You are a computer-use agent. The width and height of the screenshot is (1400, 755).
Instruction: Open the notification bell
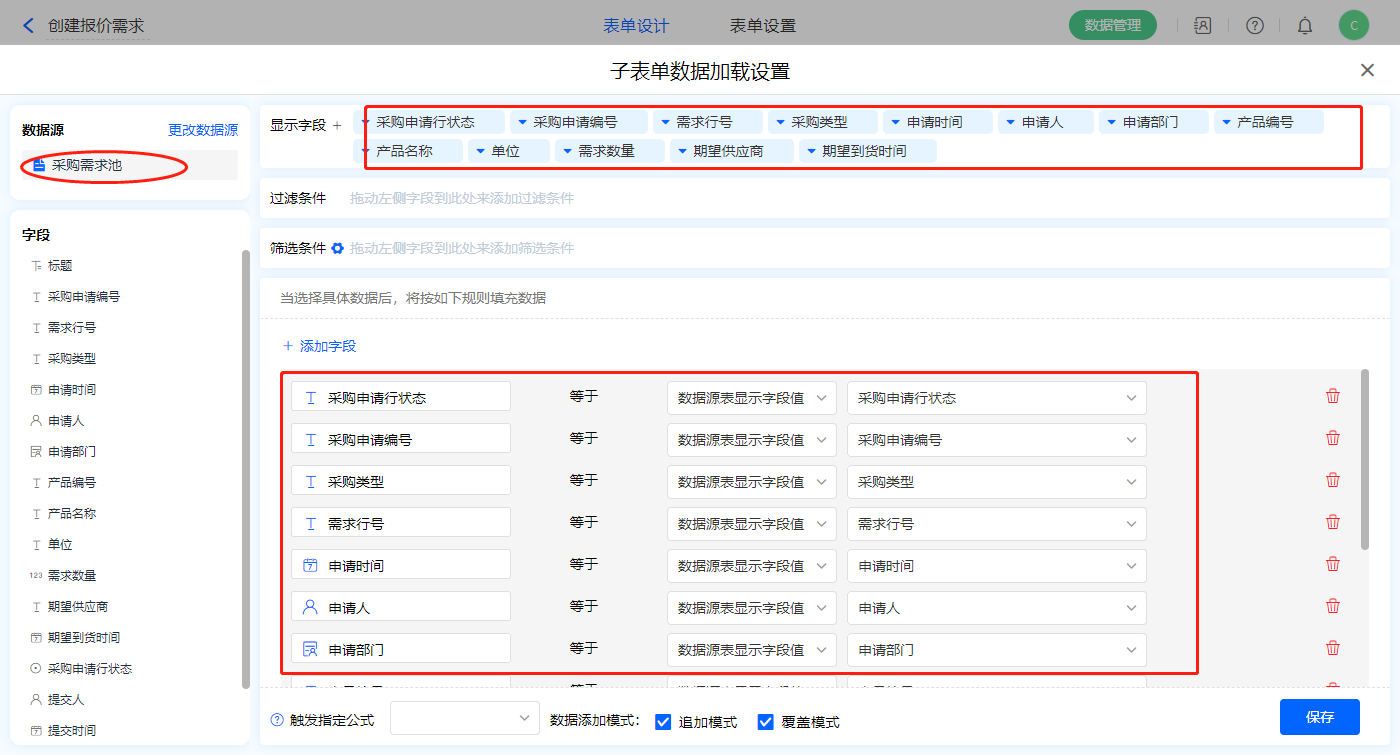(x=1305, y=26)
